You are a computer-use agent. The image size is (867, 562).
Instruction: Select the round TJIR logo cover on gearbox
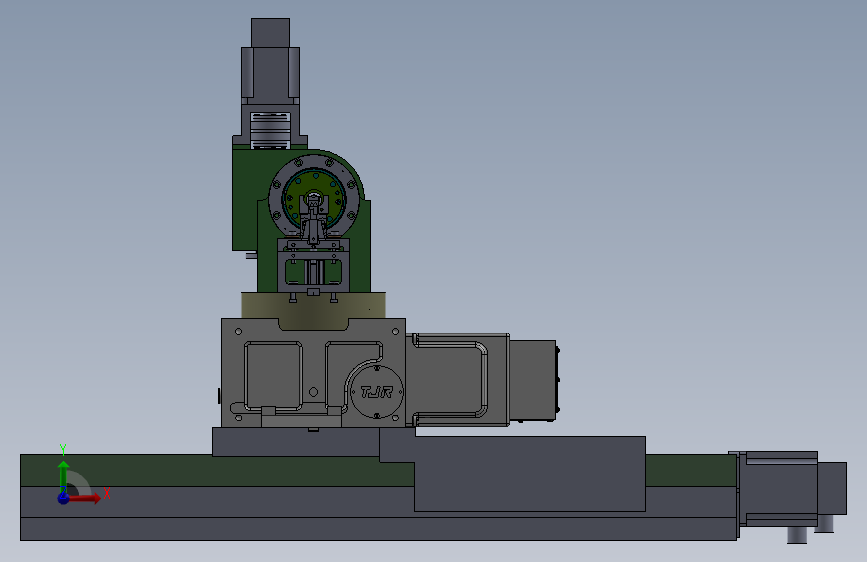[x=377, y=392]
